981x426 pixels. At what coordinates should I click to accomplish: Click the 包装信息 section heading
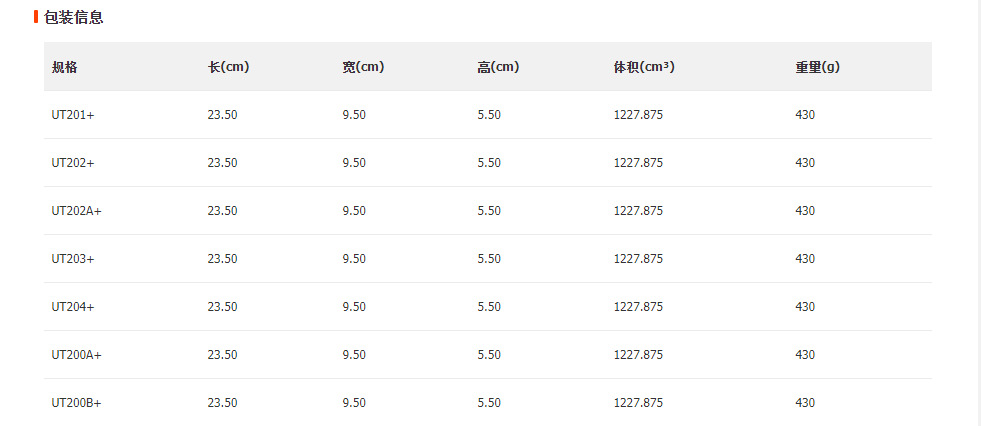point(73,17)
